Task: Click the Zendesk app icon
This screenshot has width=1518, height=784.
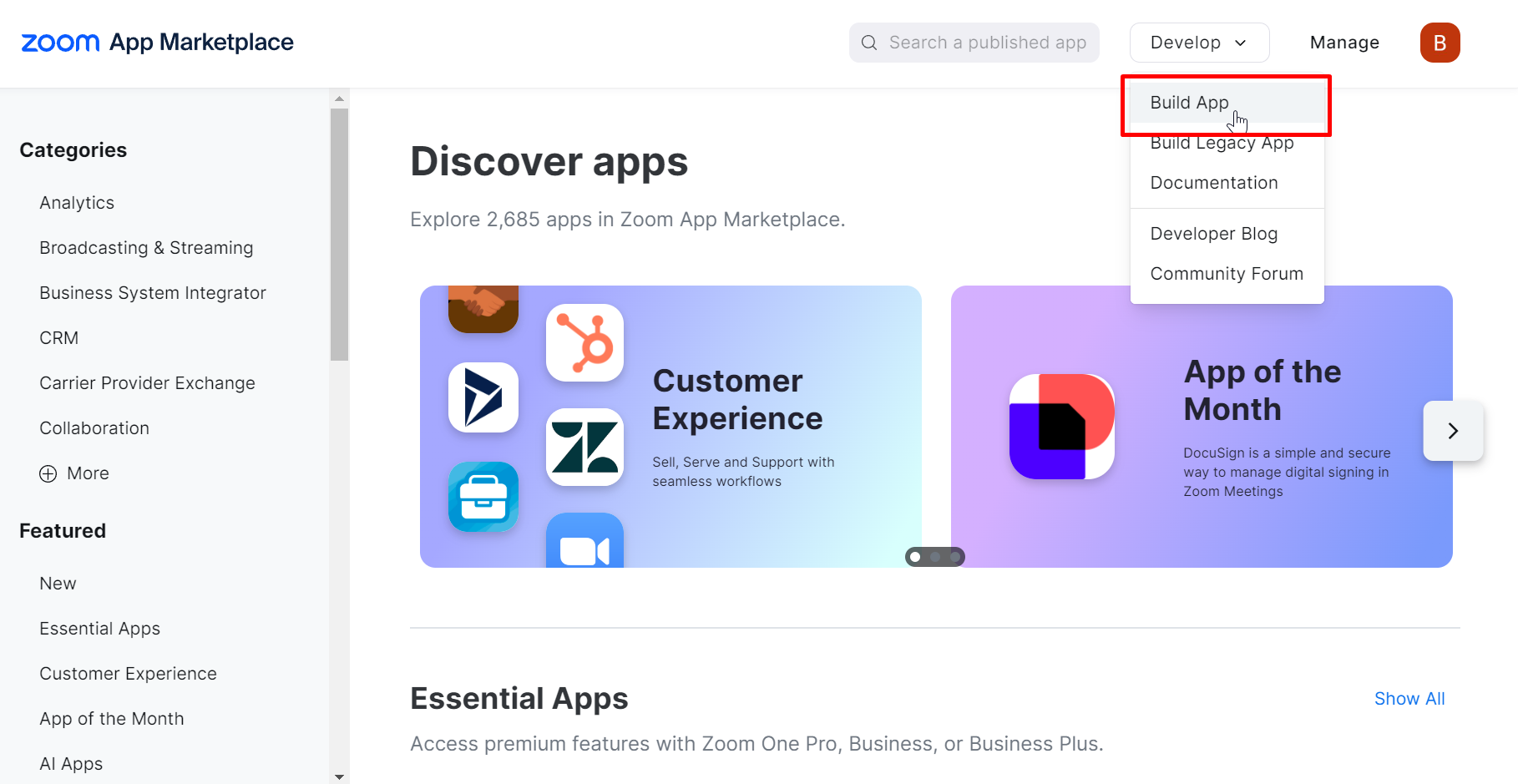Action: point(584,447)
